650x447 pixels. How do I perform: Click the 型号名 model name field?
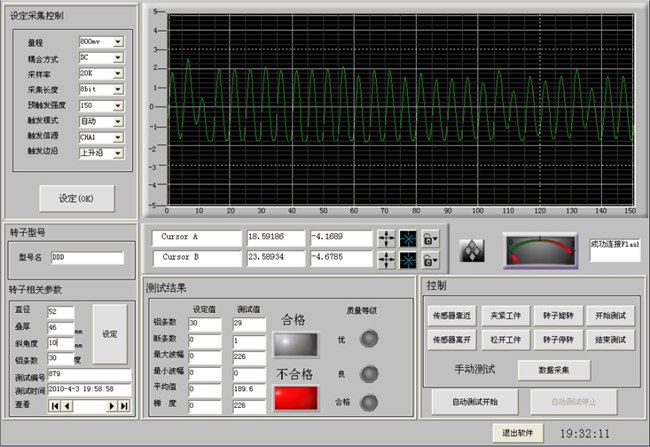[x=85, y=257]
